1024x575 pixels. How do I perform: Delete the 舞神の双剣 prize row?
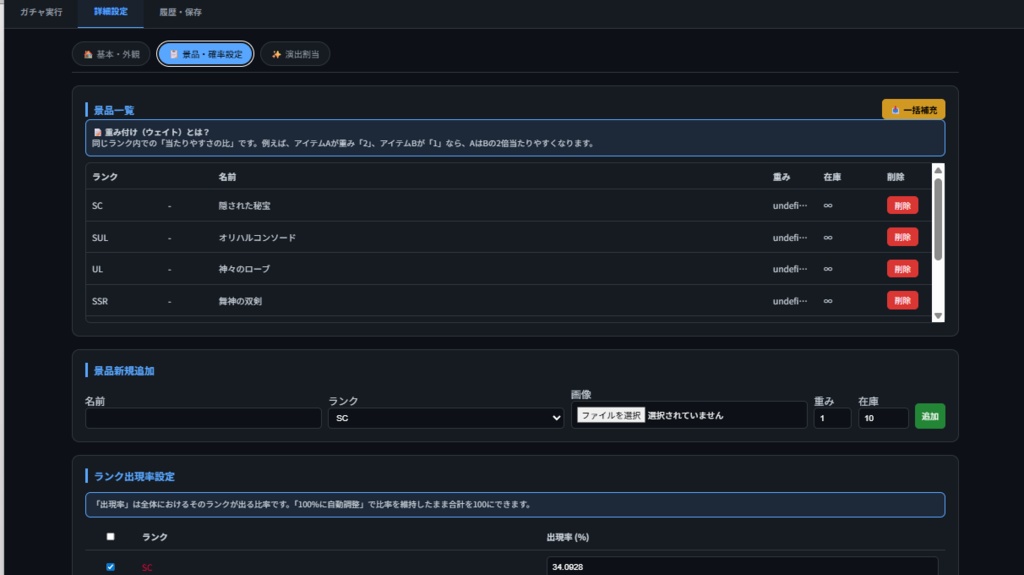(x=902, y=301)
